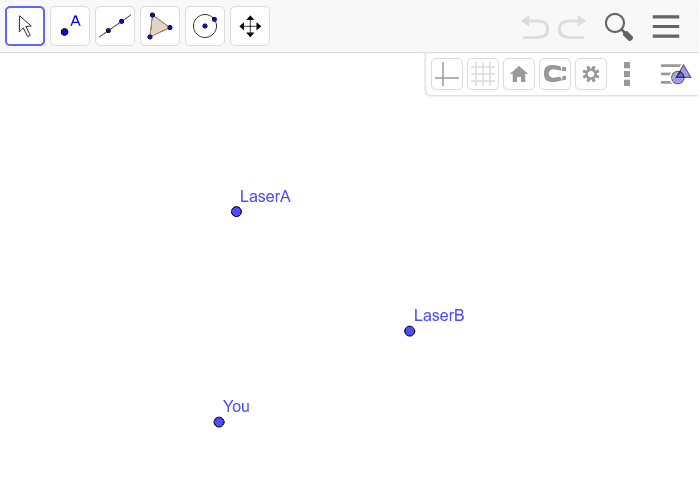Toggle the style bar button
Image resolution: width=700 pixels, height=500 pixels.
coord(675,74)
